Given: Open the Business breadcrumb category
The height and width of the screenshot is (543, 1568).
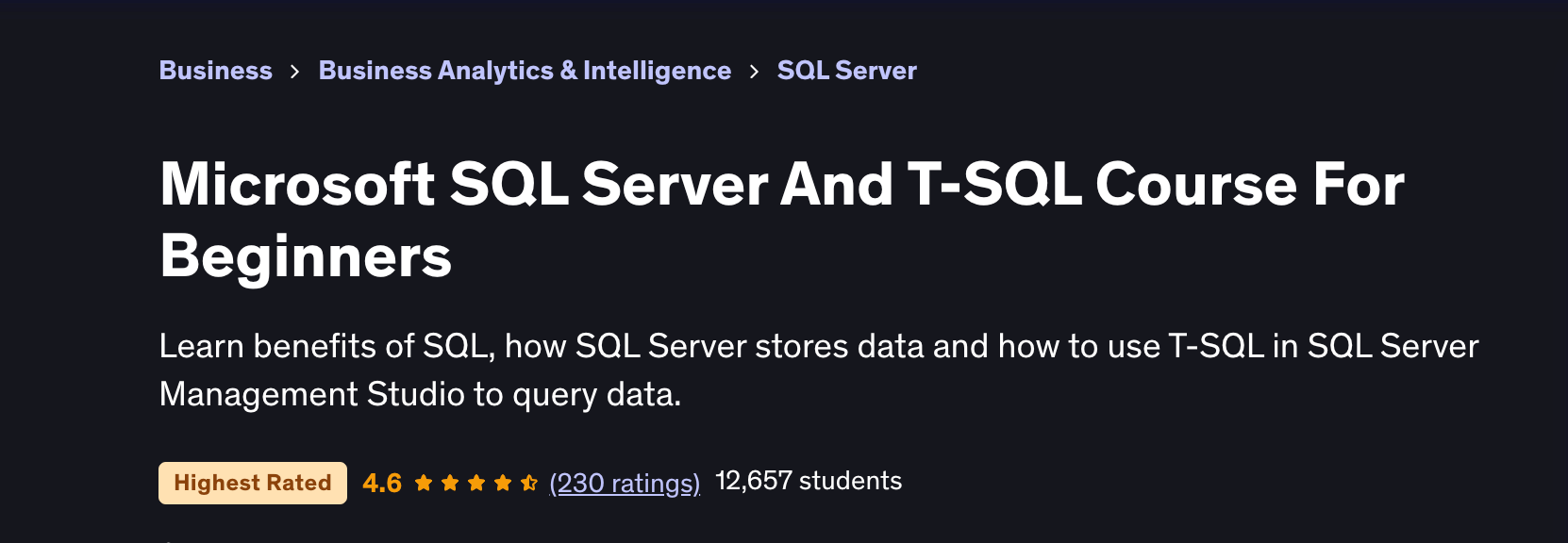Looking at the screenshot, I should [x=215, y=70].
